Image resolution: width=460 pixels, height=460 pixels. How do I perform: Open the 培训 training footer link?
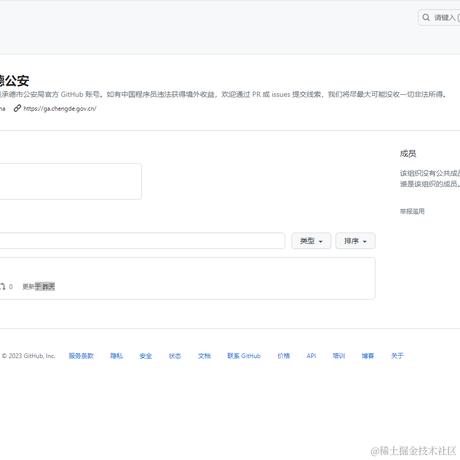coord(339,356)
